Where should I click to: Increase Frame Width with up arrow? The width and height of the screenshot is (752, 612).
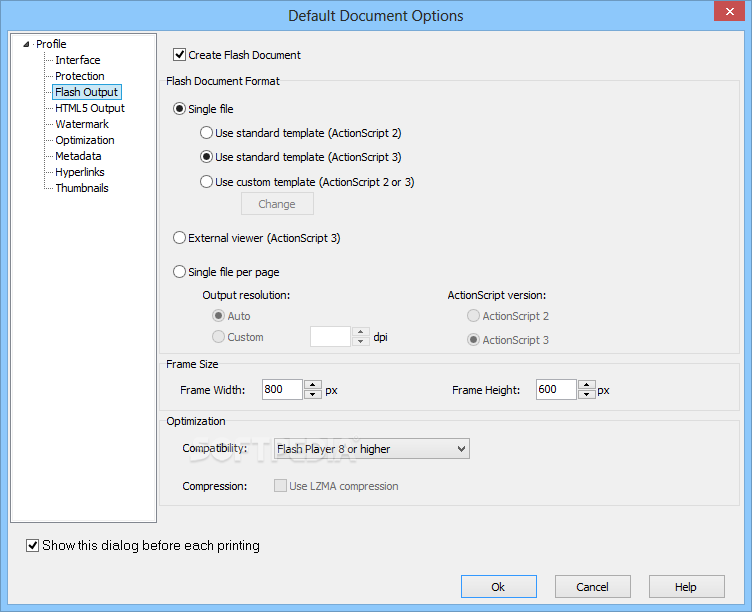[313, 385]
